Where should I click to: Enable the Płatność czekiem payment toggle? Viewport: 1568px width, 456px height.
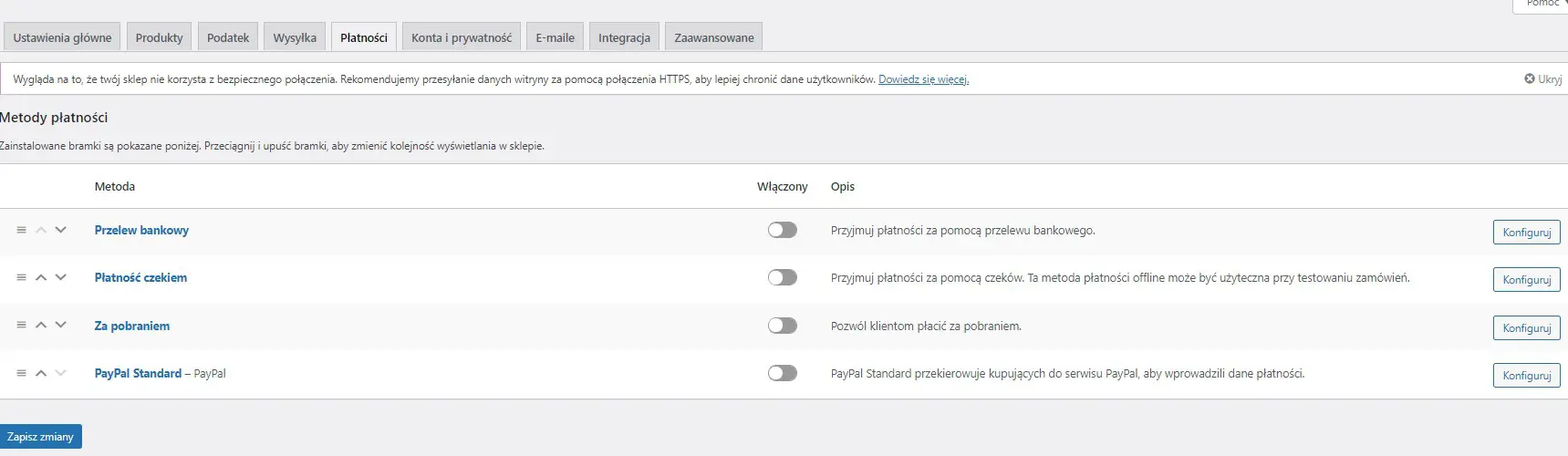point(782,277)
